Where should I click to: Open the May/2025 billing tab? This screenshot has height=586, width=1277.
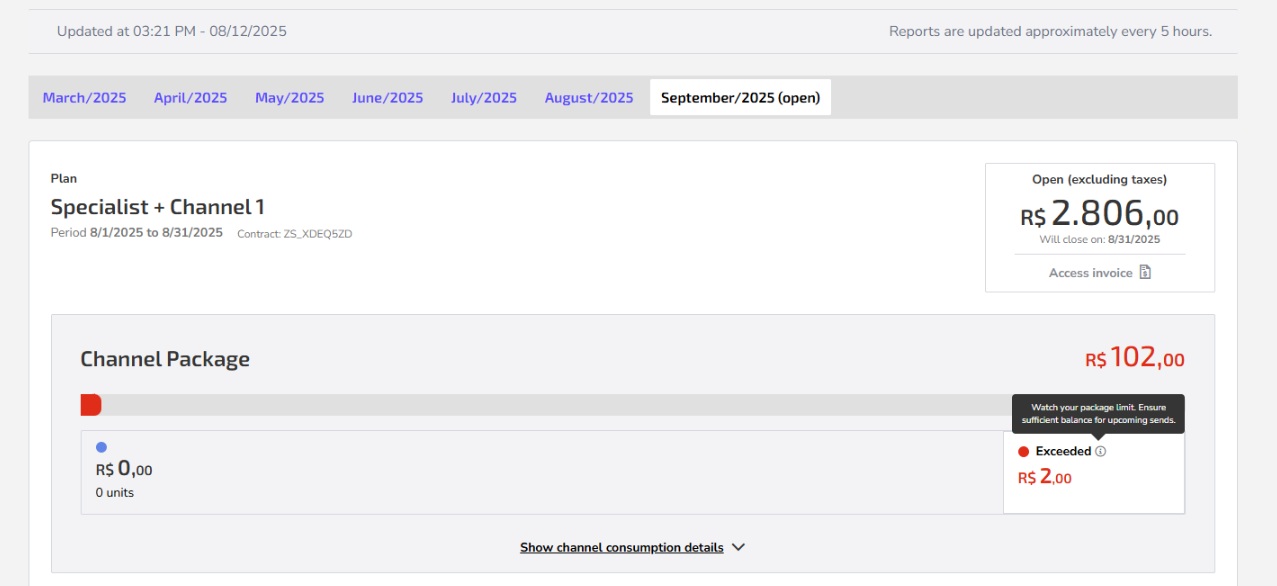click(x=290, y=98)
